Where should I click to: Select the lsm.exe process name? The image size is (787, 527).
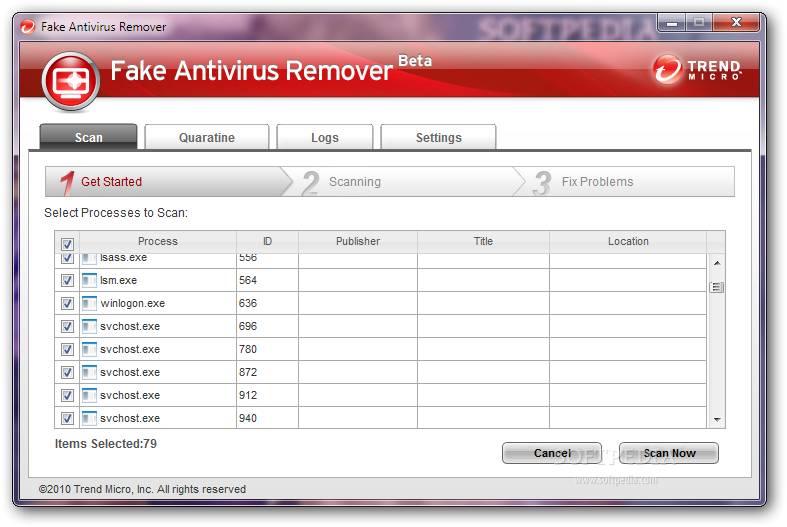[x=118, y=280]
